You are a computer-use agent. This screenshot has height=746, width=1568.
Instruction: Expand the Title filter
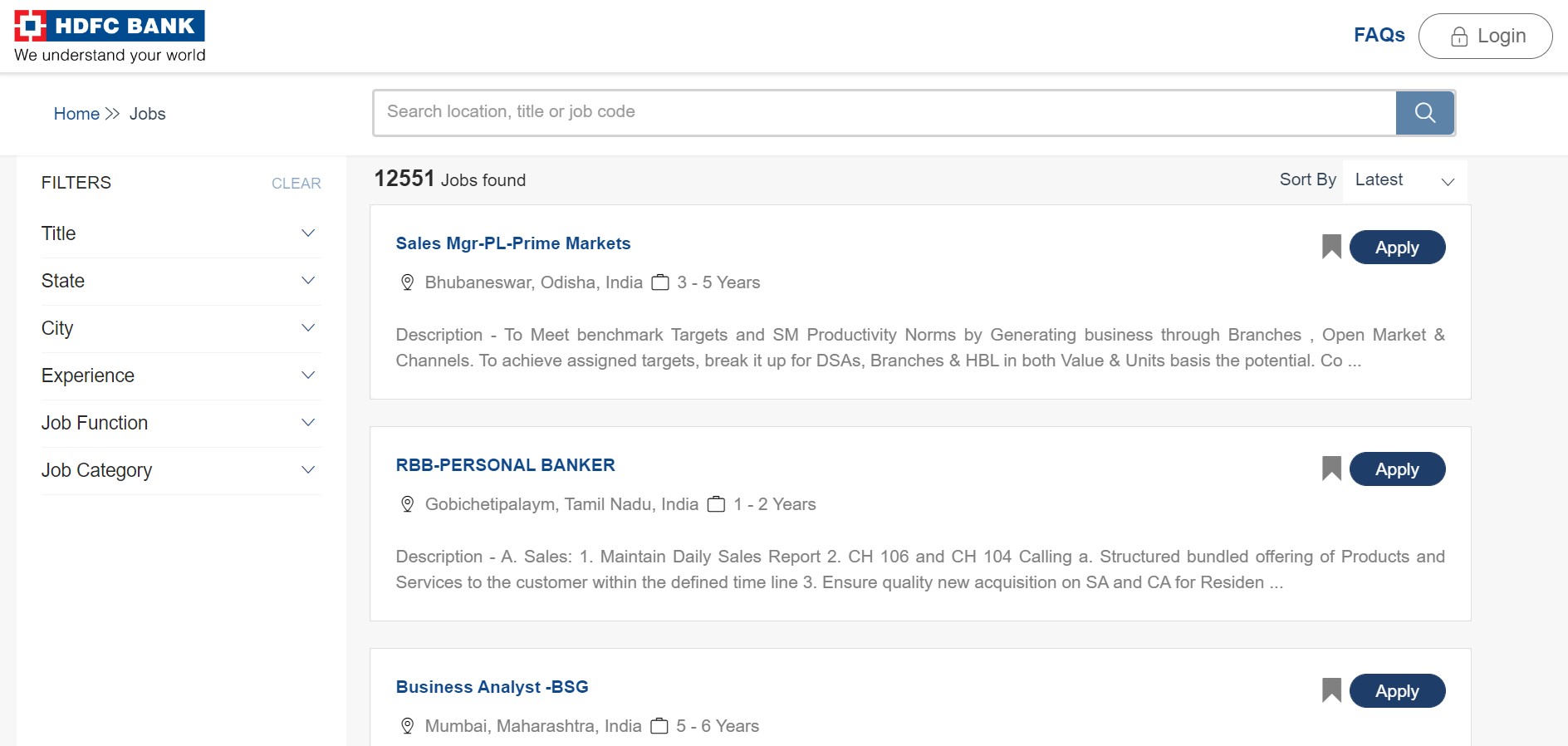(181, 233)
